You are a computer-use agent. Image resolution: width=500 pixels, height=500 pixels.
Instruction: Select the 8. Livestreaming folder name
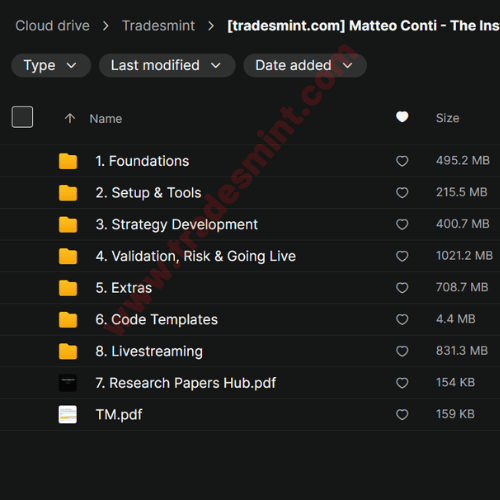pyautogui.click(x=149, y=352)
